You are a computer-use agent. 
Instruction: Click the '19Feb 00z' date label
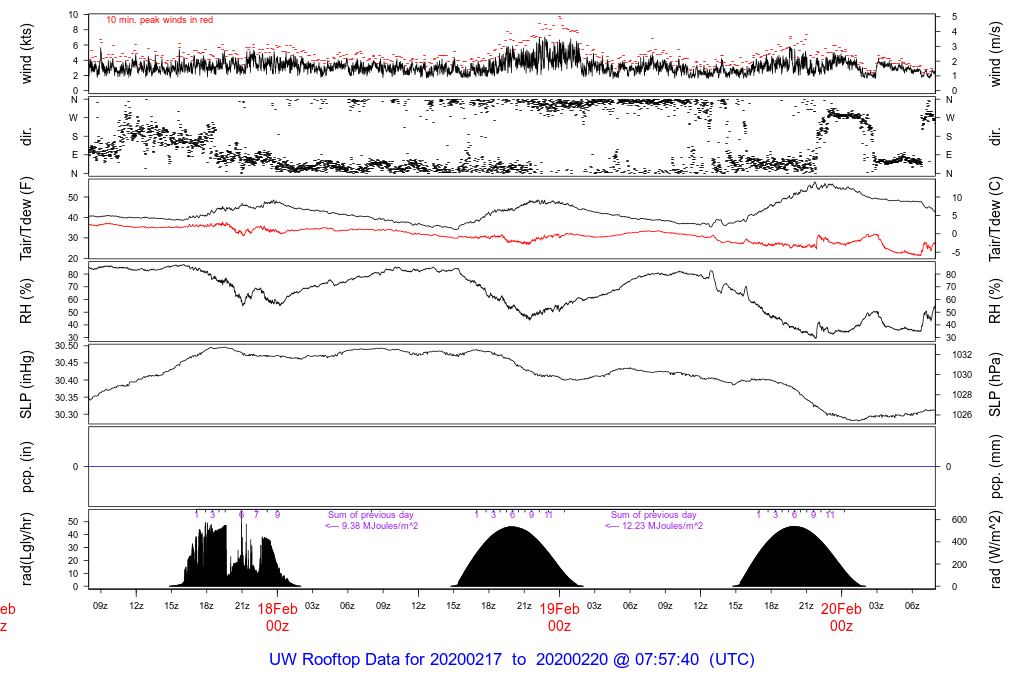(559, 617)
